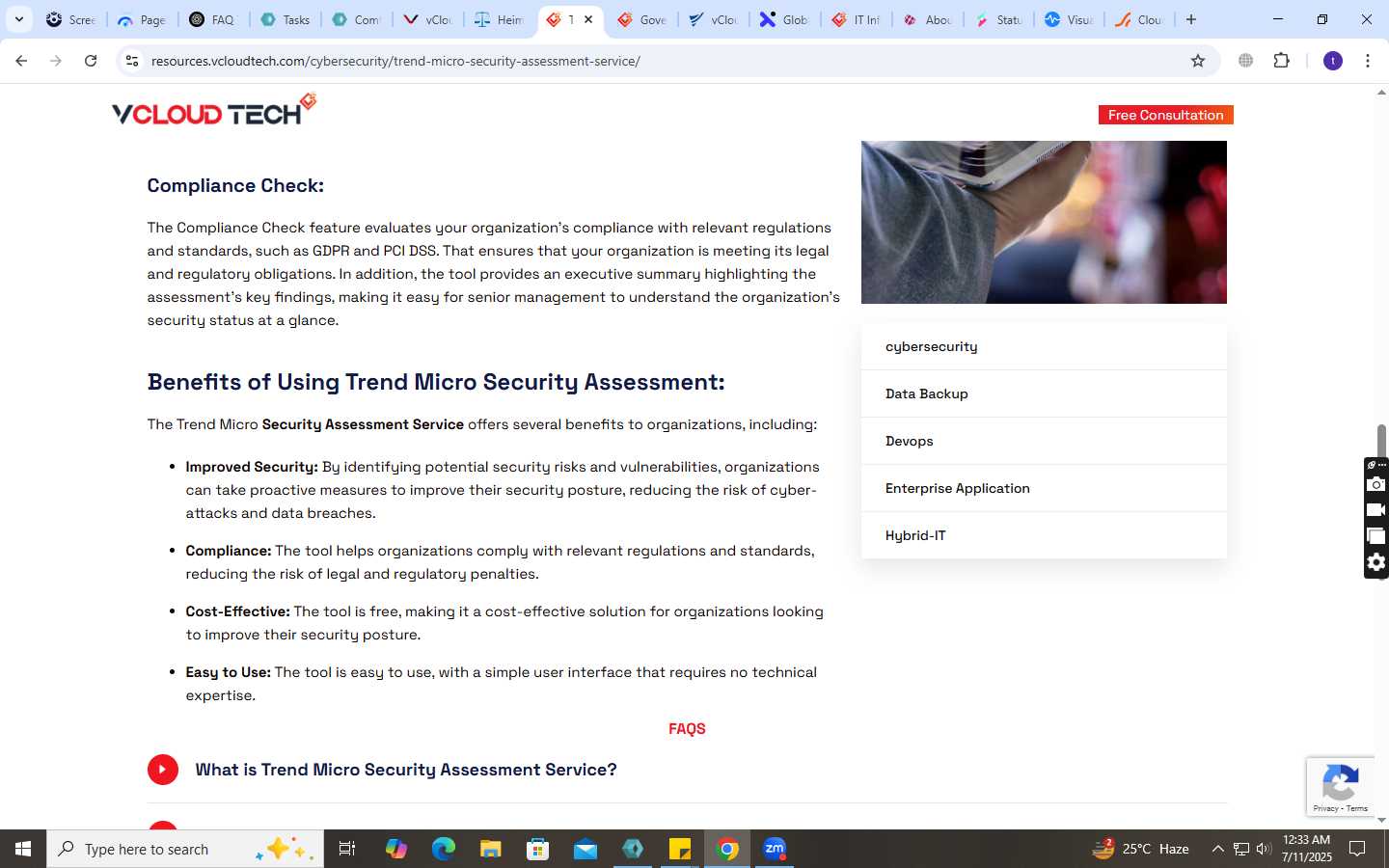Open the Hybrid-IT category link

pos(915,535)
